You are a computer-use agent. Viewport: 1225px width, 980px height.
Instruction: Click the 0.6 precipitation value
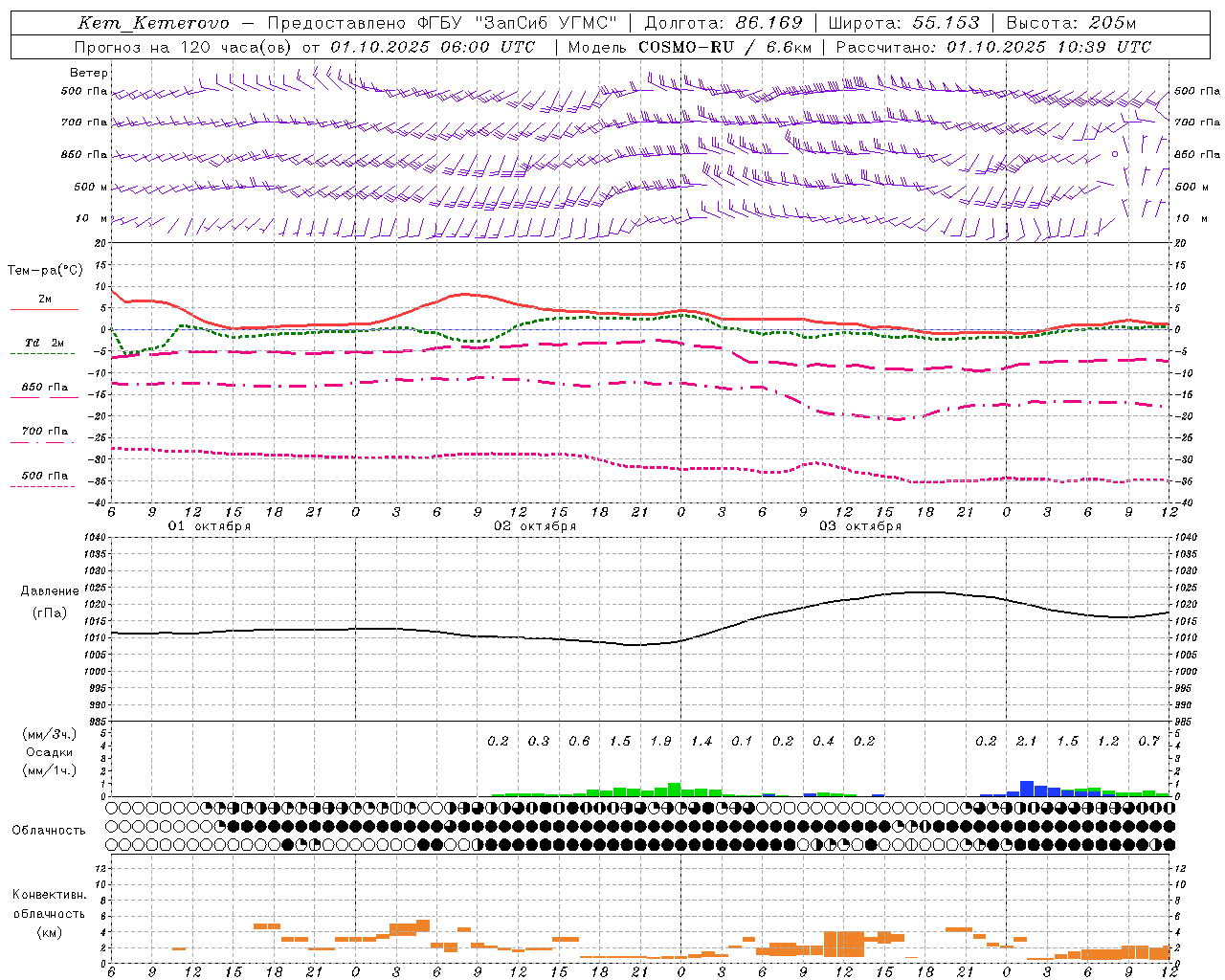click(579, 742)
